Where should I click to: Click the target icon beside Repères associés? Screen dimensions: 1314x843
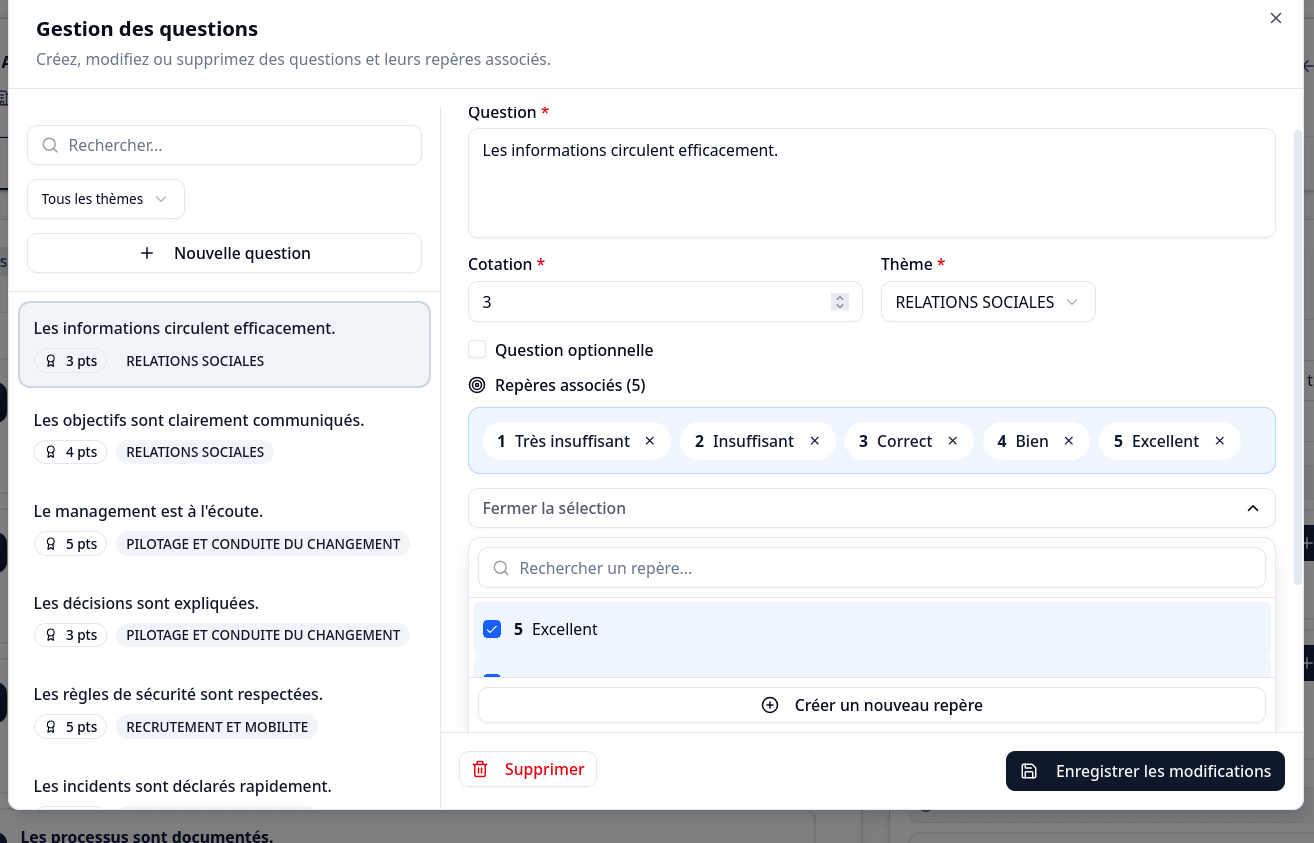click(477, 385)
